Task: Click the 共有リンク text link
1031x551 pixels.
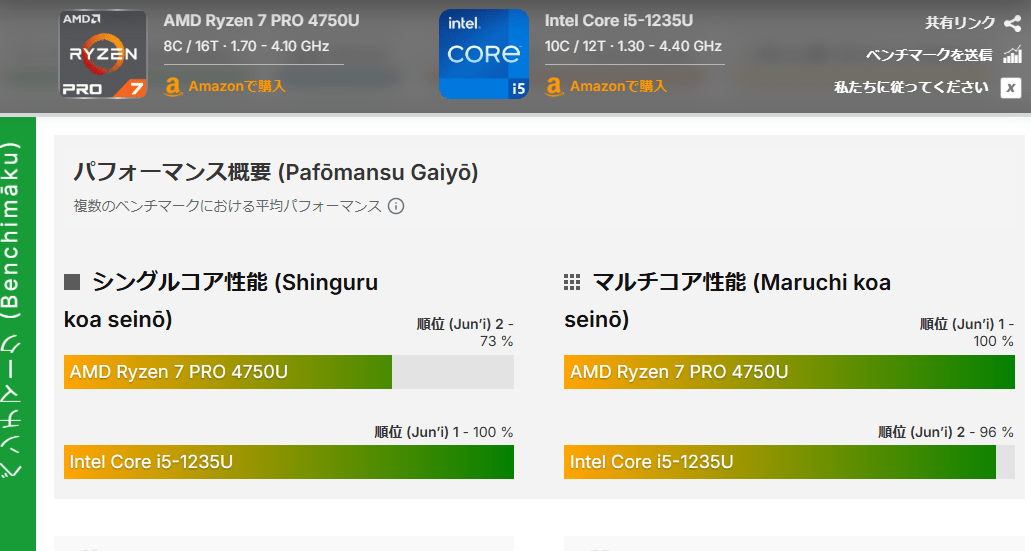Action: pos(960,23)
